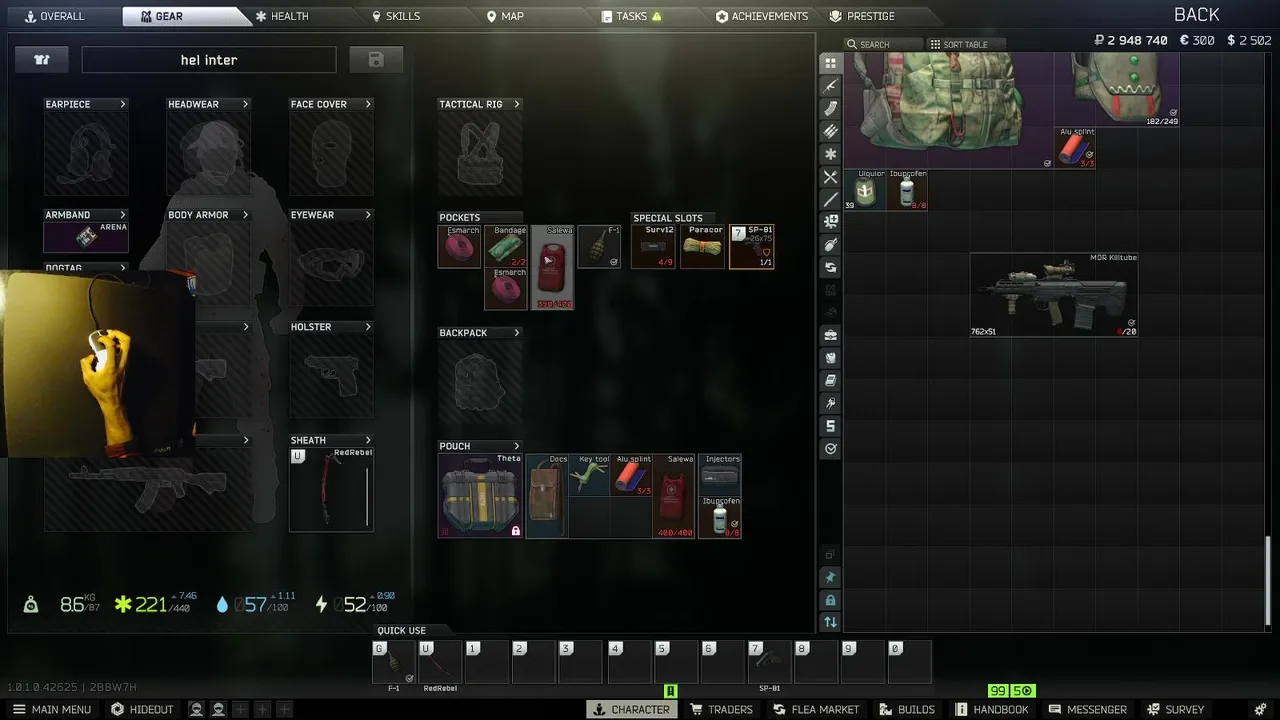Select the swap-arrows filter icon in the stash sidebar

[830, 268]
